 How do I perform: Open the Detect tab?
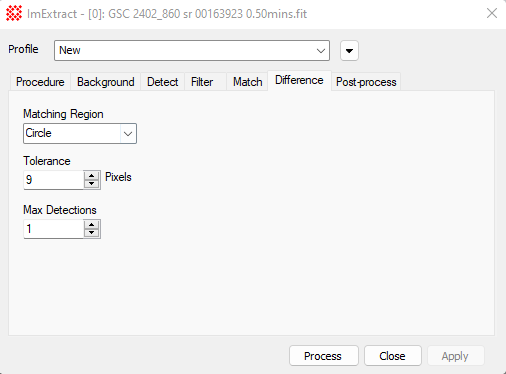pyautogui.click(x=163, y=82)
